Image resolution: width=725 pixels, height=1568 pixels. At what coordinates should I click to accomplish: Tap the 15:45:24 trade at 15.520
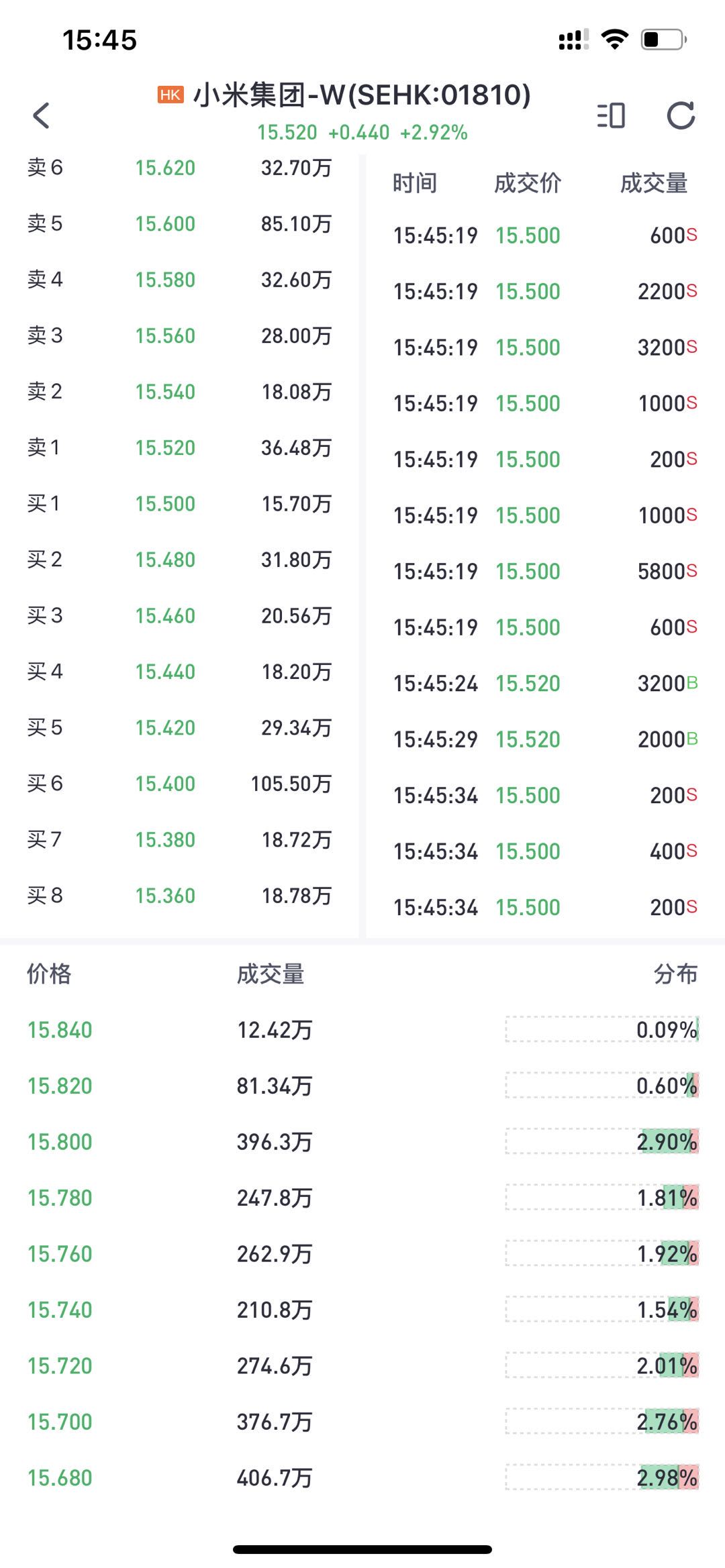tap(545, 684)
